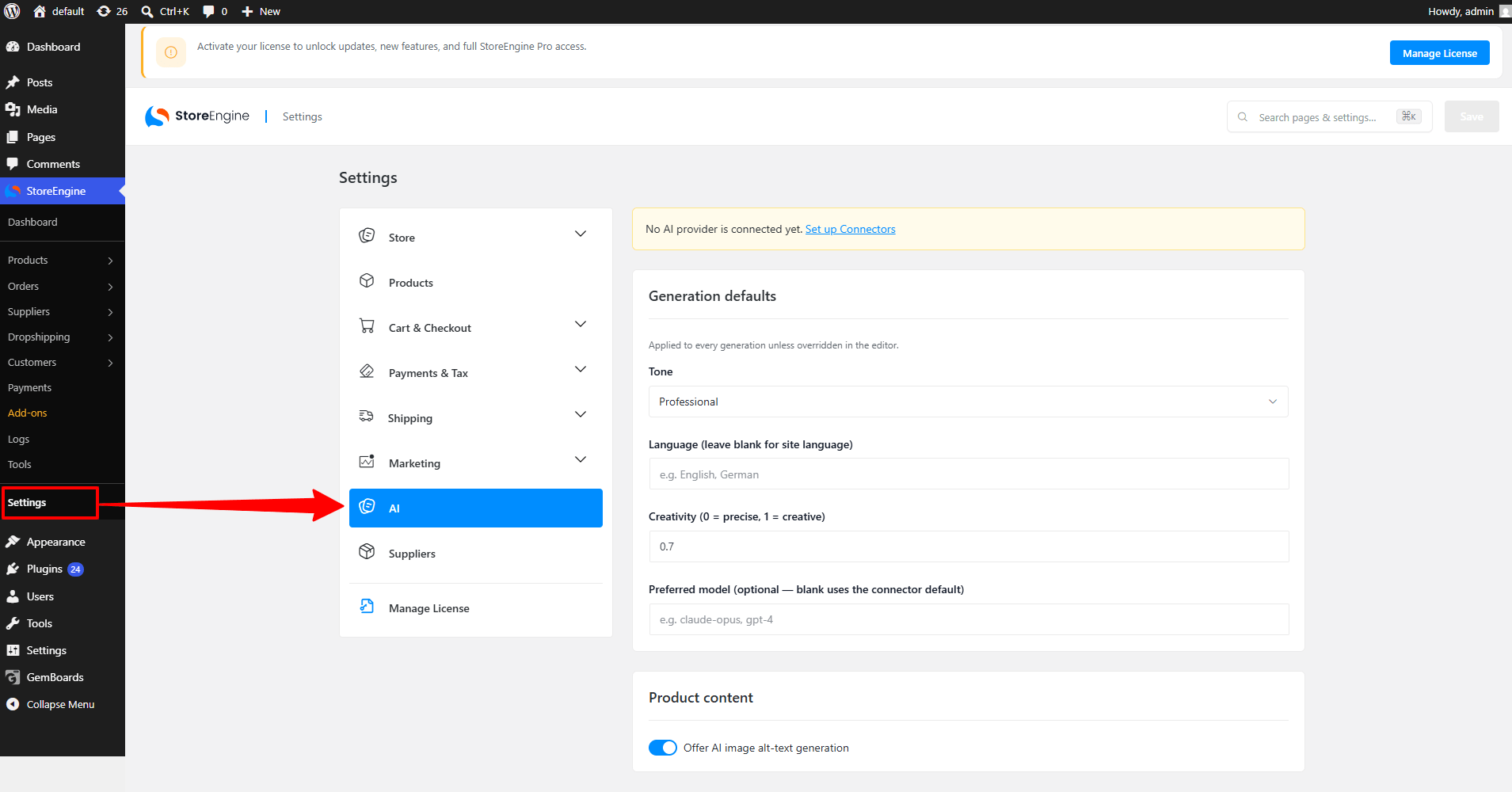1512x792 pixels.
Task: Open Add-ons in StoreEngine submenu
Action: coord(28,413)
